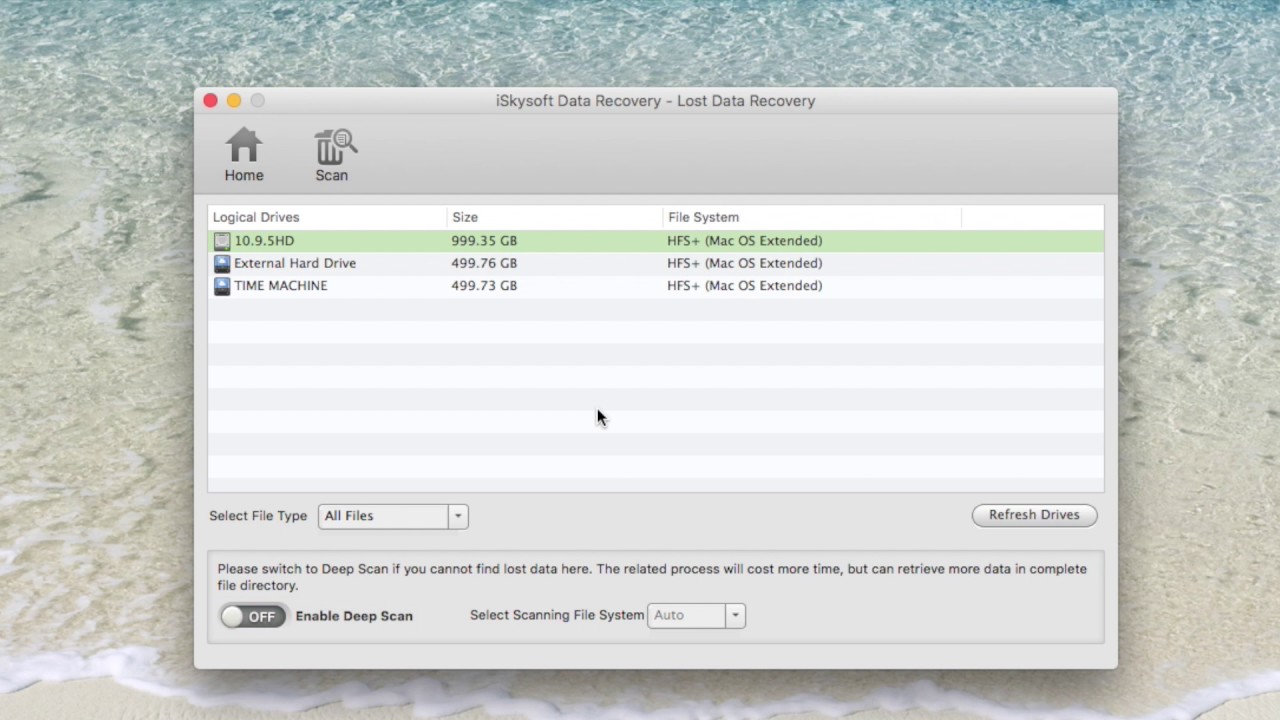The width and height of the screenshot is (1280, 720).
Task: Click the All Files field in file type combo
Action: (x=384, y=516)
